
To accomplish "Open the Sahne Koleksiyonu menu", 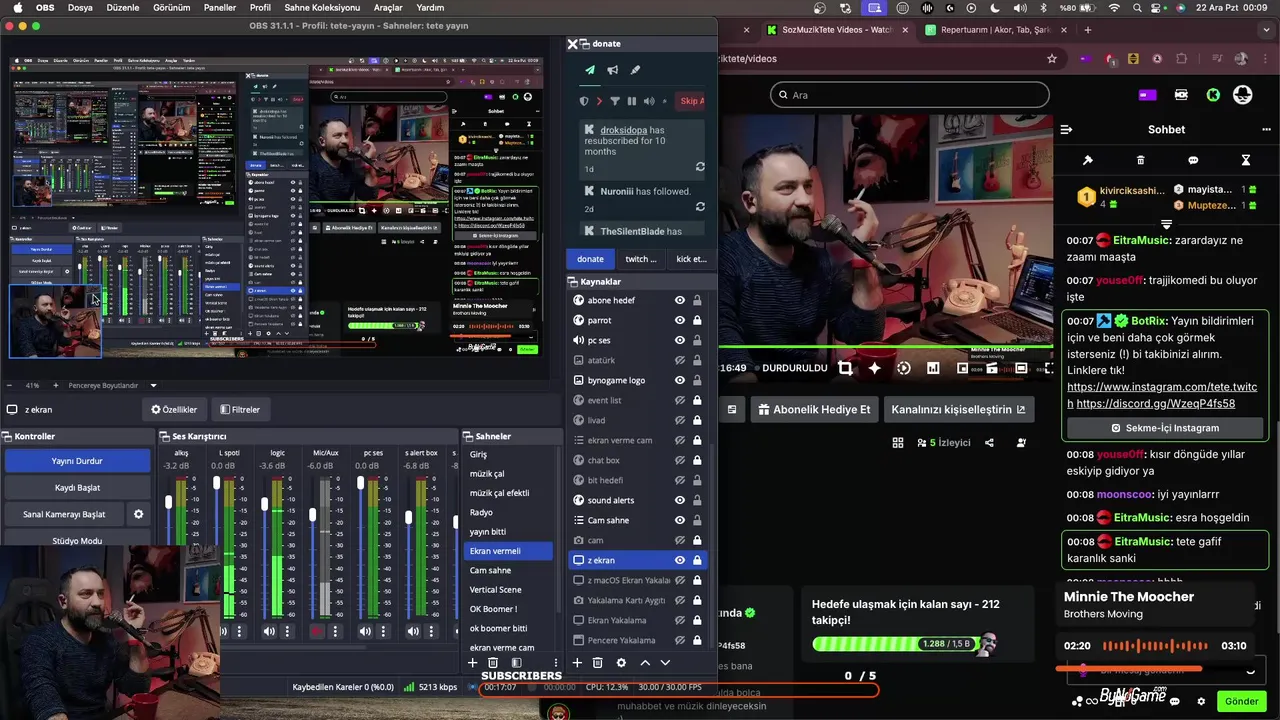I will (322, 7).
